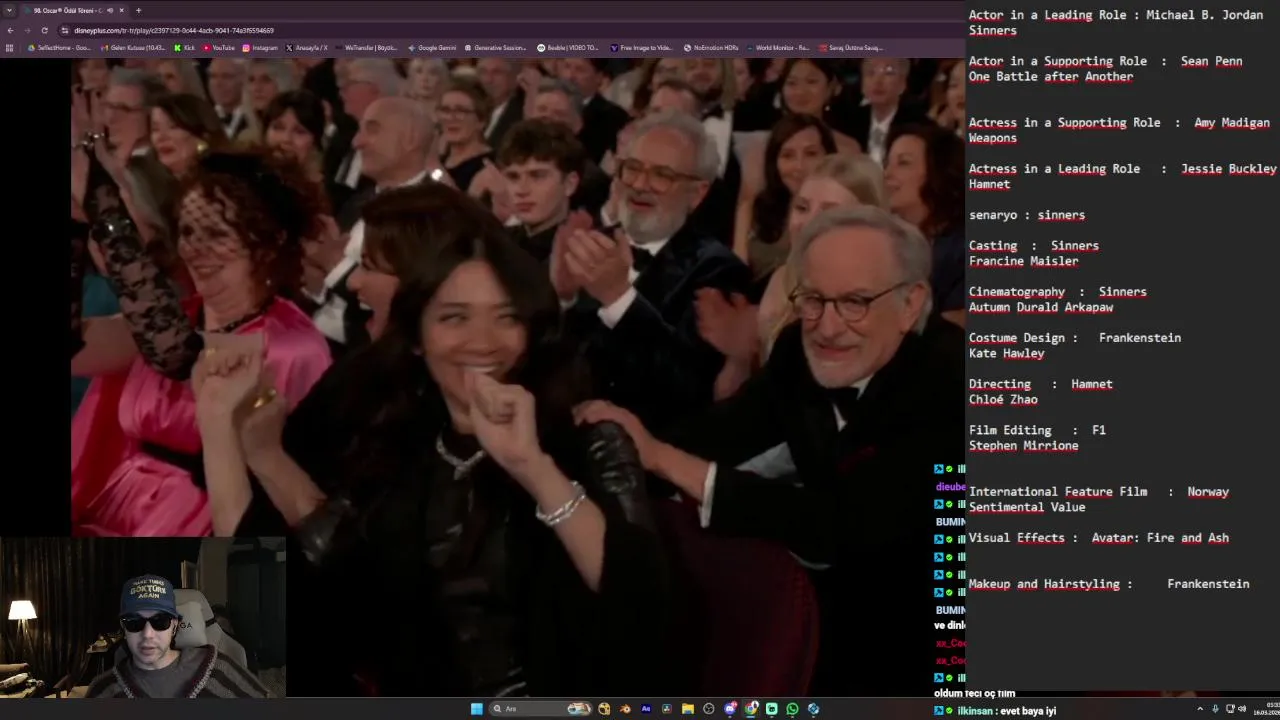This screenshot has height=720, width=1280.
Task: Show hidden system tray icons
Action: coord(1200,709)
